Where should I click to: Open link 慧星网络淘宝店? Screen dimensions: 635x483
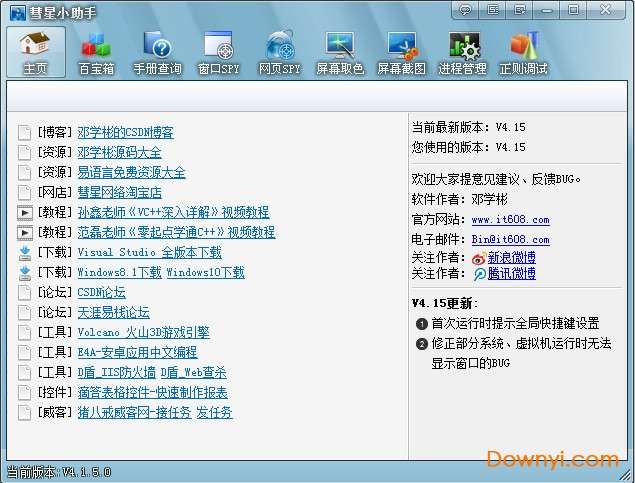(x=119, y=192)
